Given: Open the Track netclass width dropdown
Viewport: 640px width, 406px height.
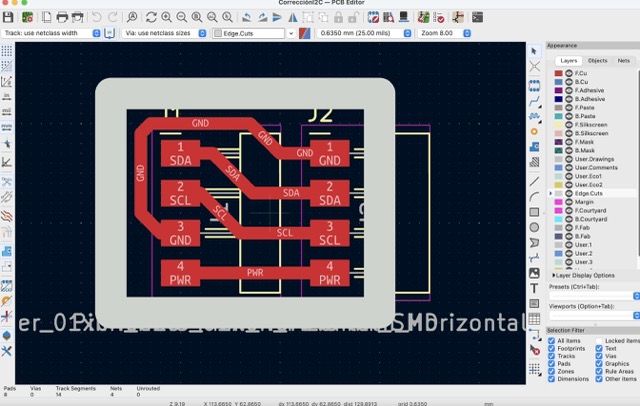Looking at the screenshot, I should [x=51, y=33].
